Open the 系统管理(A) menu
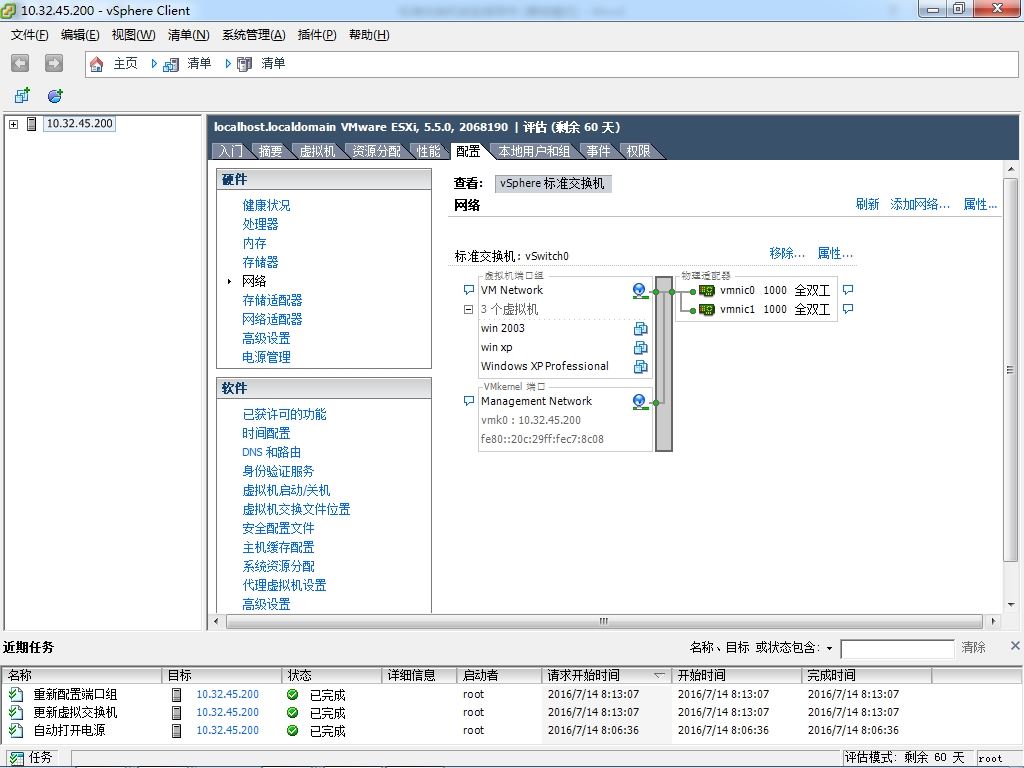The height and width of the screenshot is (768, 1024). [x=253, y=35]
